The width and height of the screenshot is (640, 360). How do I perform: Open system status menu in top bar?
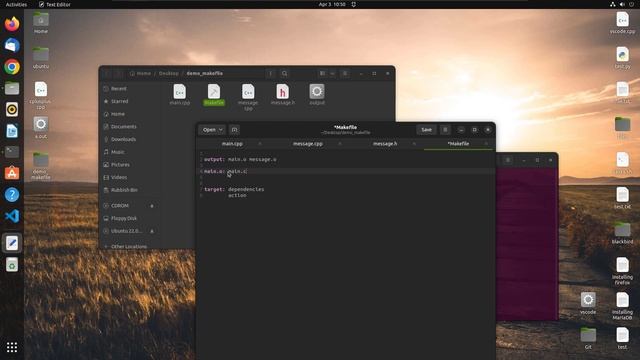(622, 4)
